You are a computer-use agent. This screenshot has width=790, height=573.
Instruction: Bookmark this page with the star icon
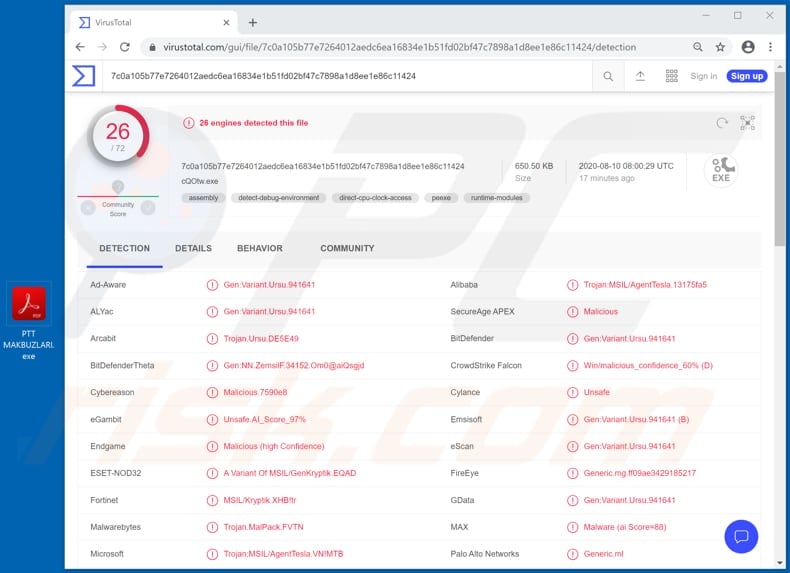[x=720, y=47]
